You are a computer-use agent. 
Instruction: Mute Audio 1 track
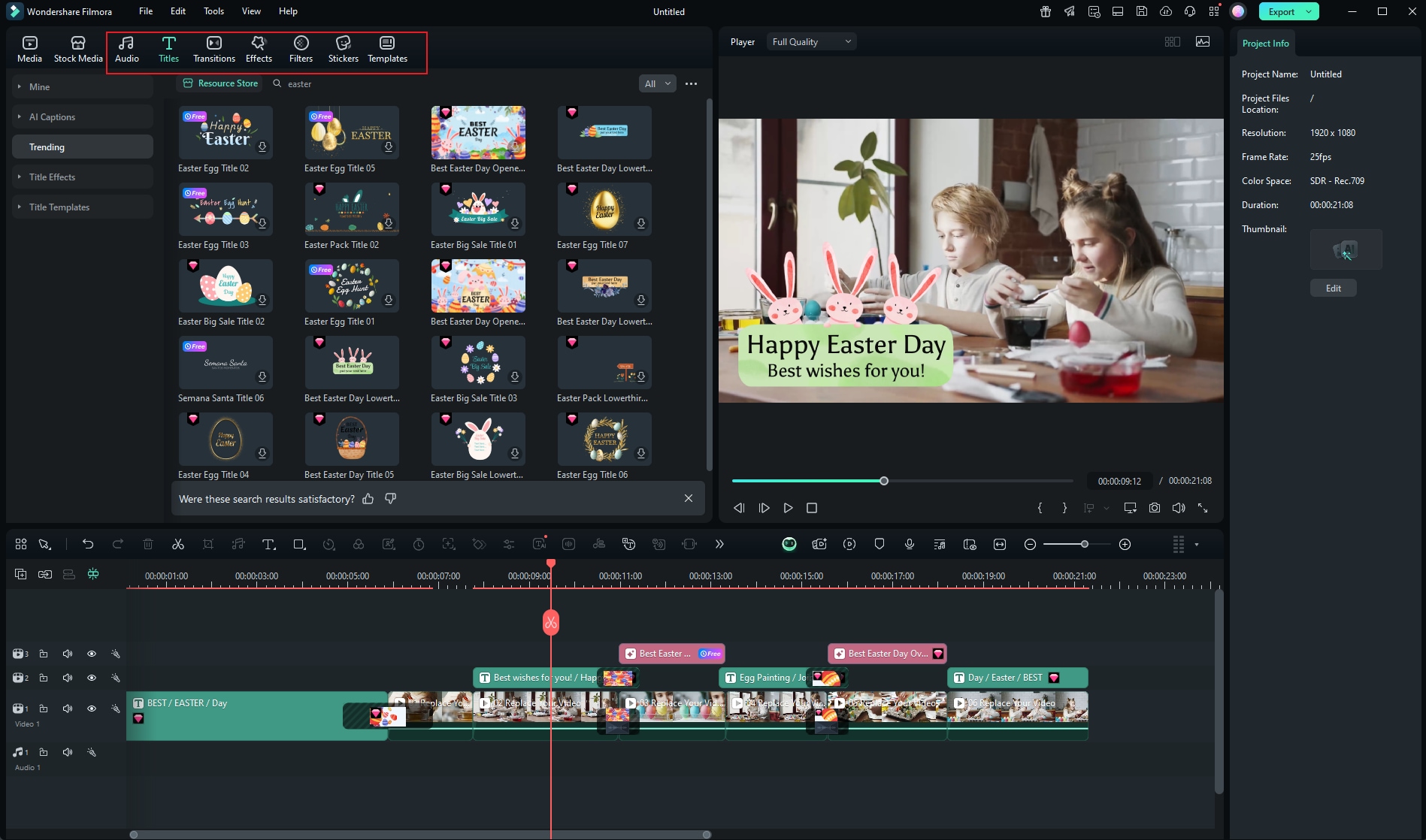(68, 752)
